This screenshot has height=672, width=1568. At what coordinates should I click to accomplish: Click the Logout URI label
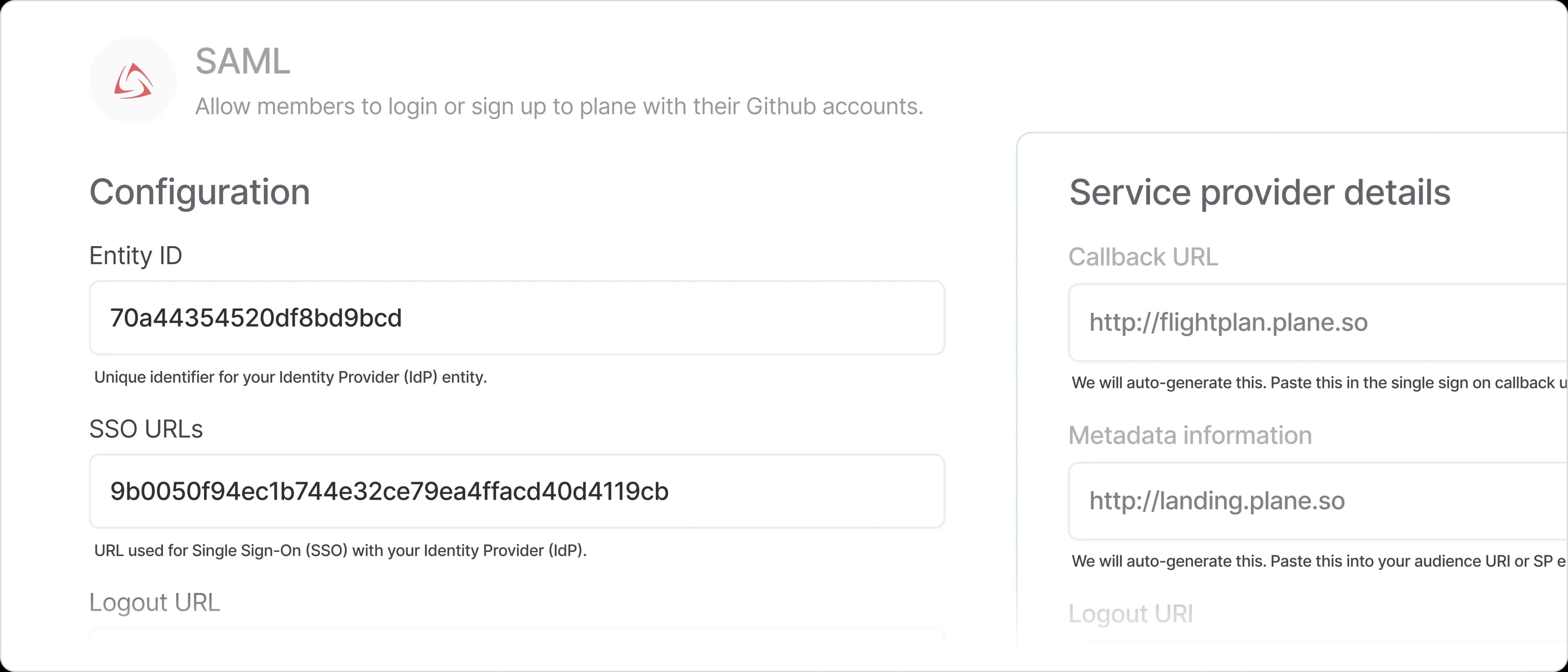[x=1130, y=614]
